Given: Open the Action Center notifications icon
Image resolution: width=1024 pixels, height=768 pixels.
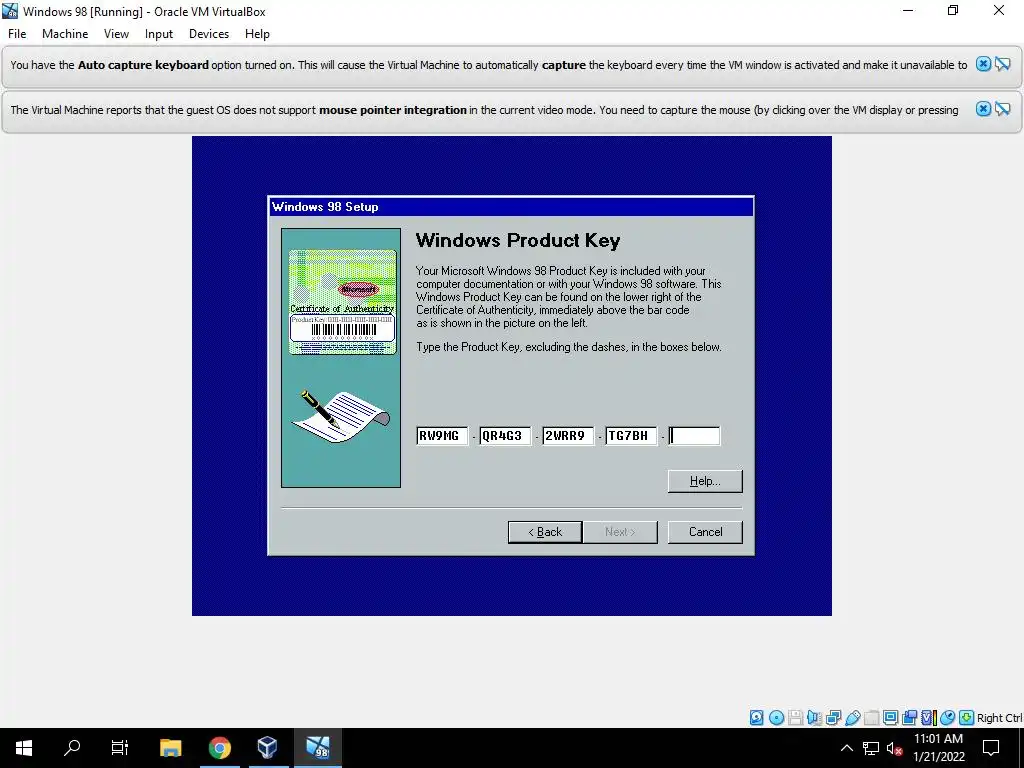Looking at the screenshot, I should (991, 748).
